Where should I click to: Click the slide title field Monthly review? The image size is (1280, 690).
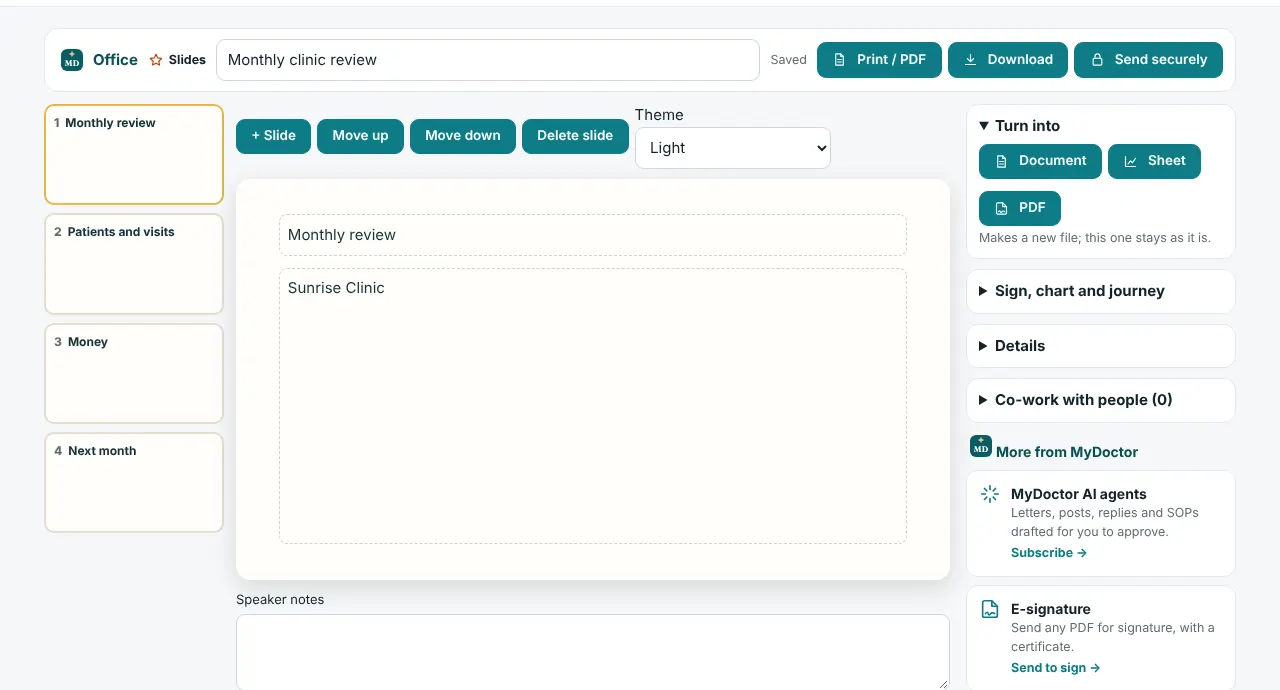[593, 235]
